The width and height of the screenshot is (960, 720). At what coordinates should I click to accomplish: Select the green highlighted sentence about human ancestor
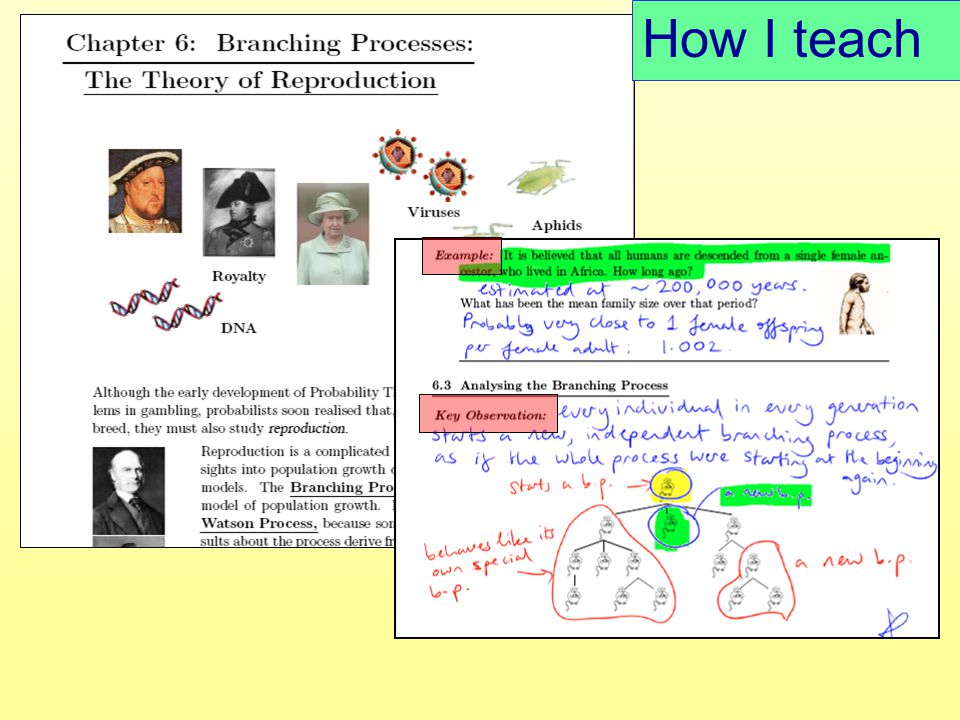(673, 263)
